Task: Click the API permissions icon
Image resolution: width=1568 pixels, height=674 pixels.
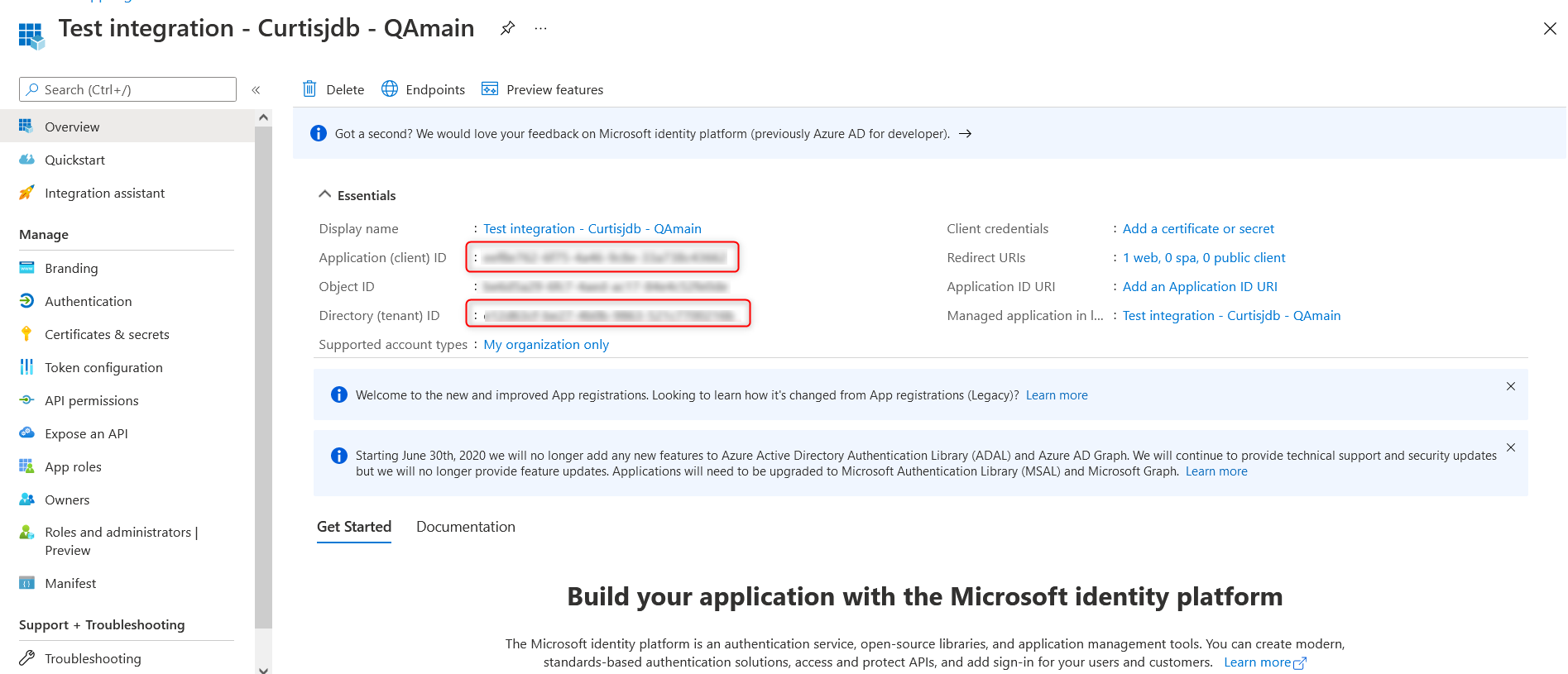Action: [26, 399]
